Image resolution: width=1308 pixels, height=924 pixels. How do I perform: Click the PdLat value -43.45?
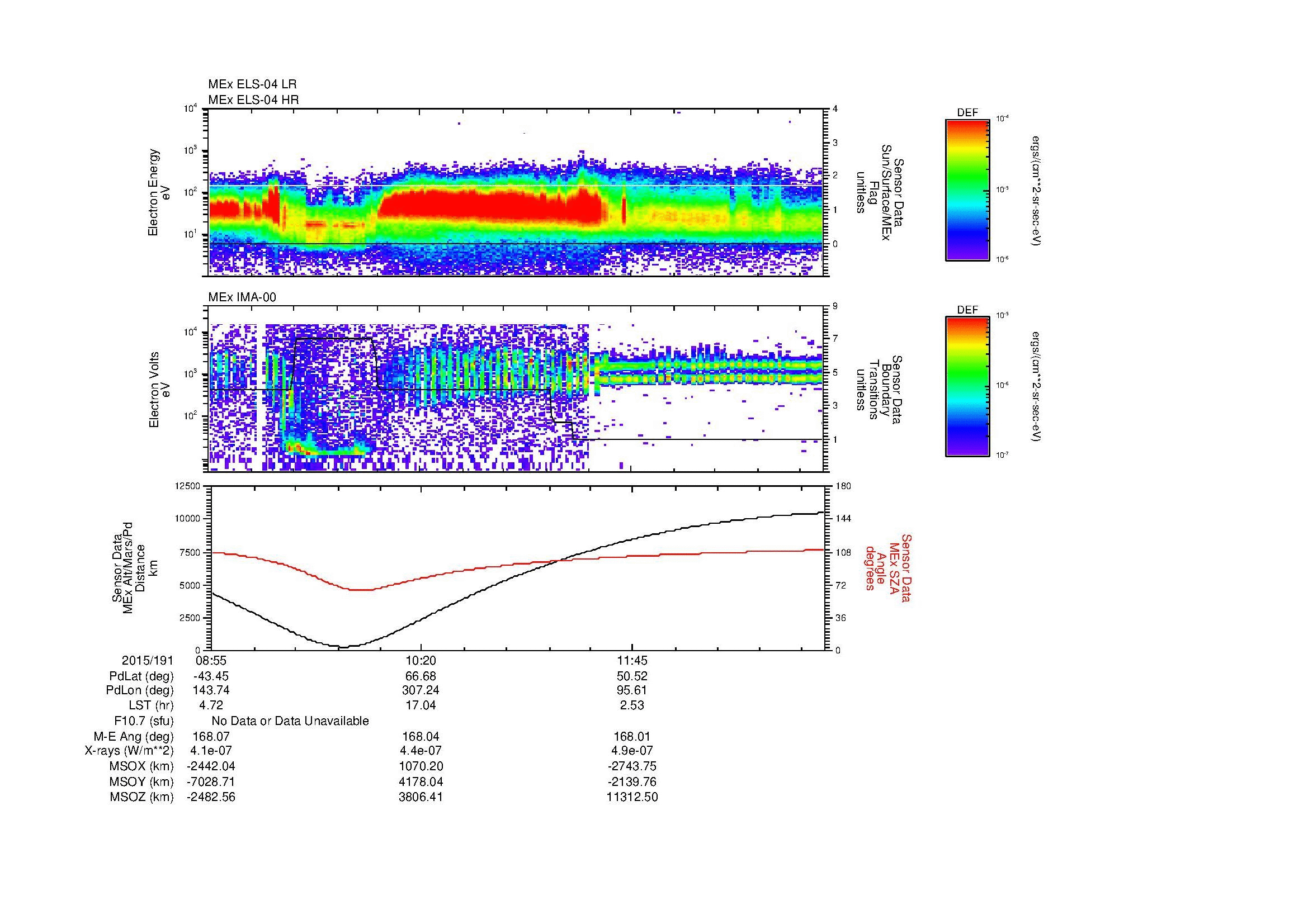point(211,676)
